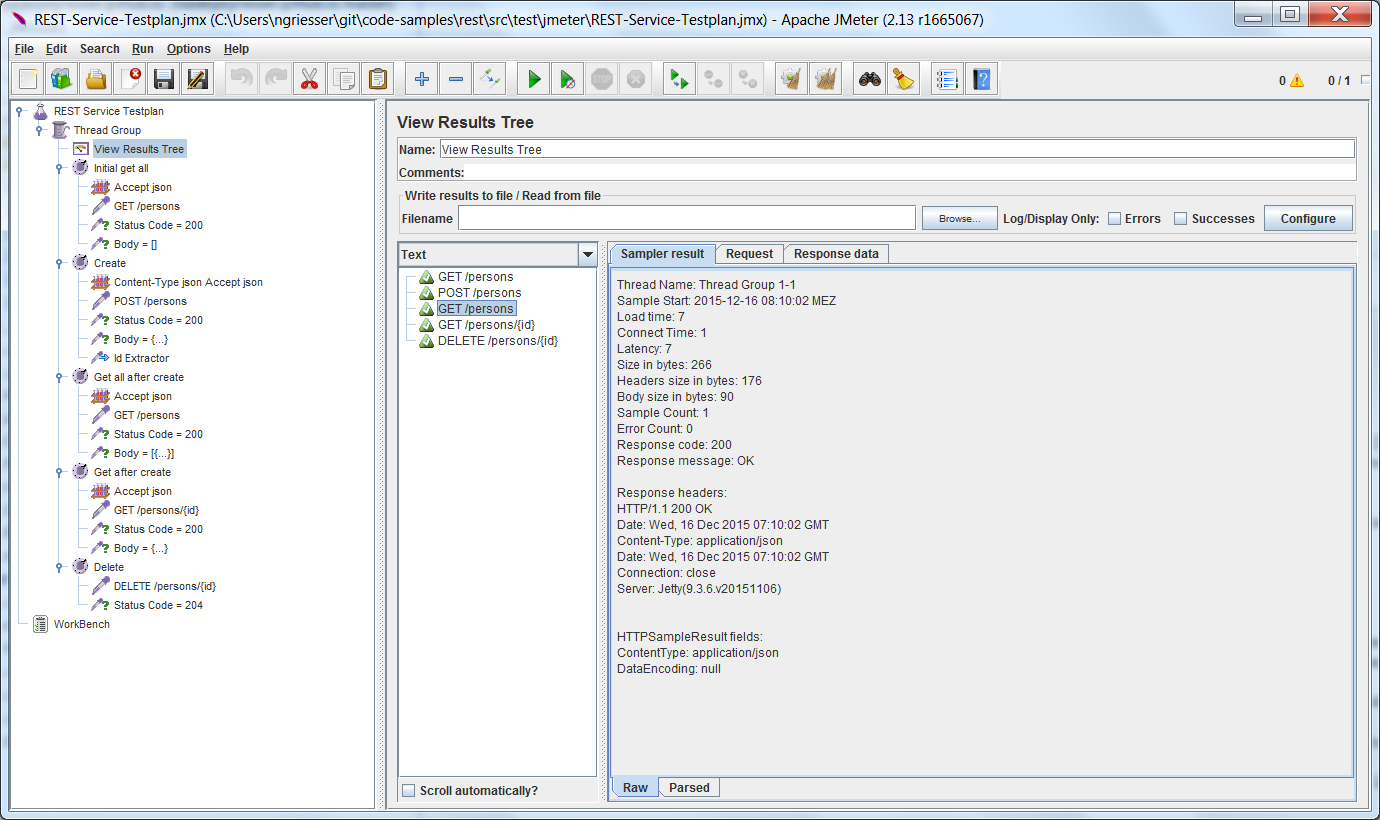Click Save test plan as icon

point(198,79)
